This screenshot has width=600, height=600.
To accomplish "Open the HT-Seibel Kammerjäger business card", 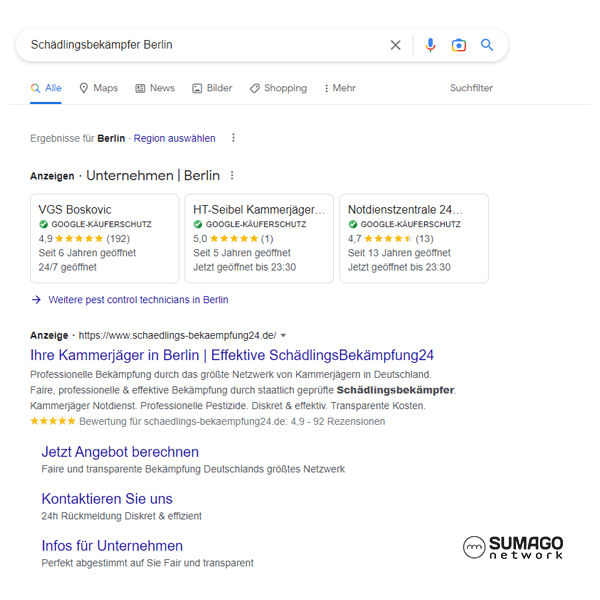I will pyautogui.click(x=259, y=238).
